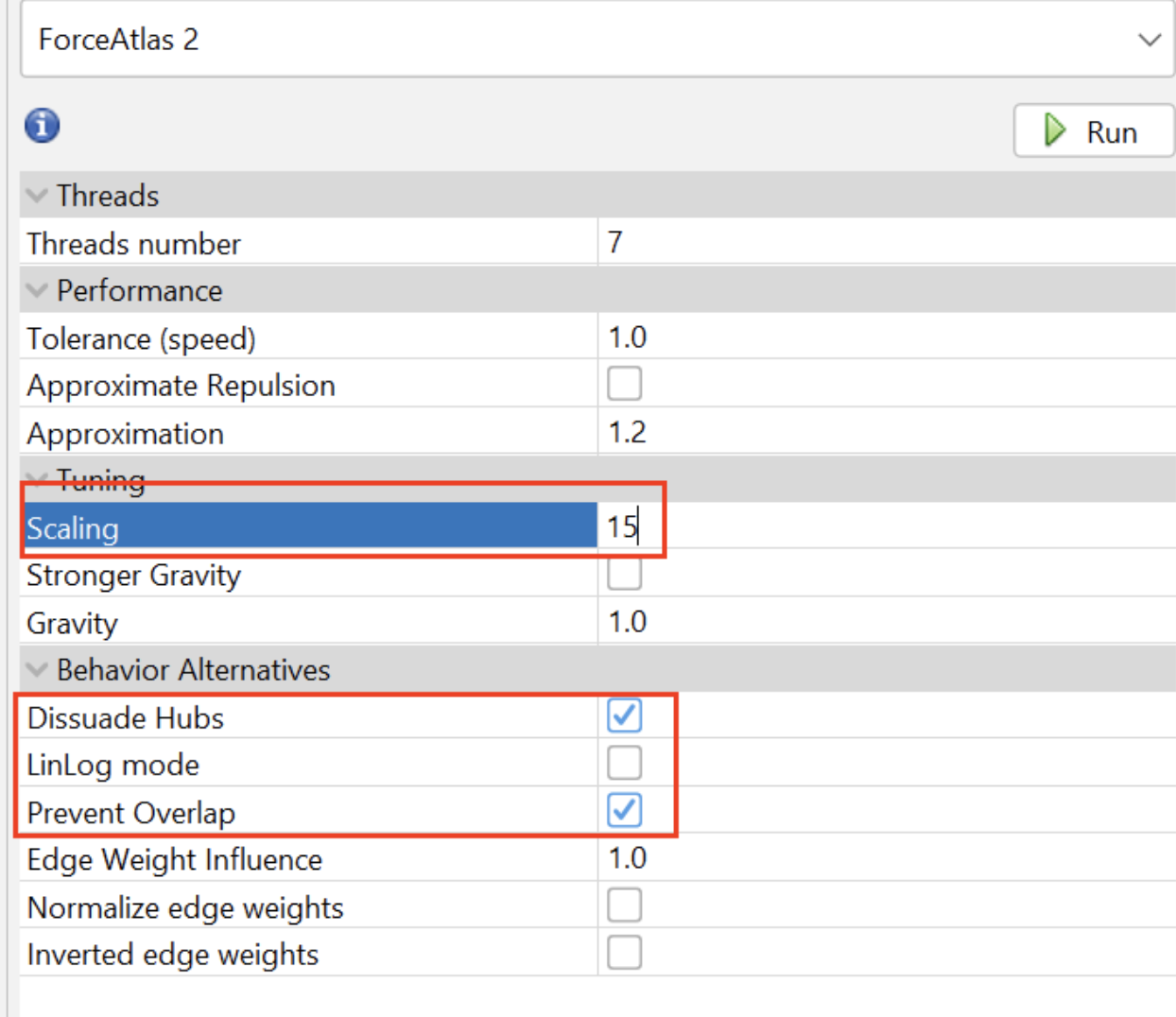Image resolution: width=1176 pixels, height=1017 pixels.
Task: Enable Stronger Gravity
Action: coord(625,573)
